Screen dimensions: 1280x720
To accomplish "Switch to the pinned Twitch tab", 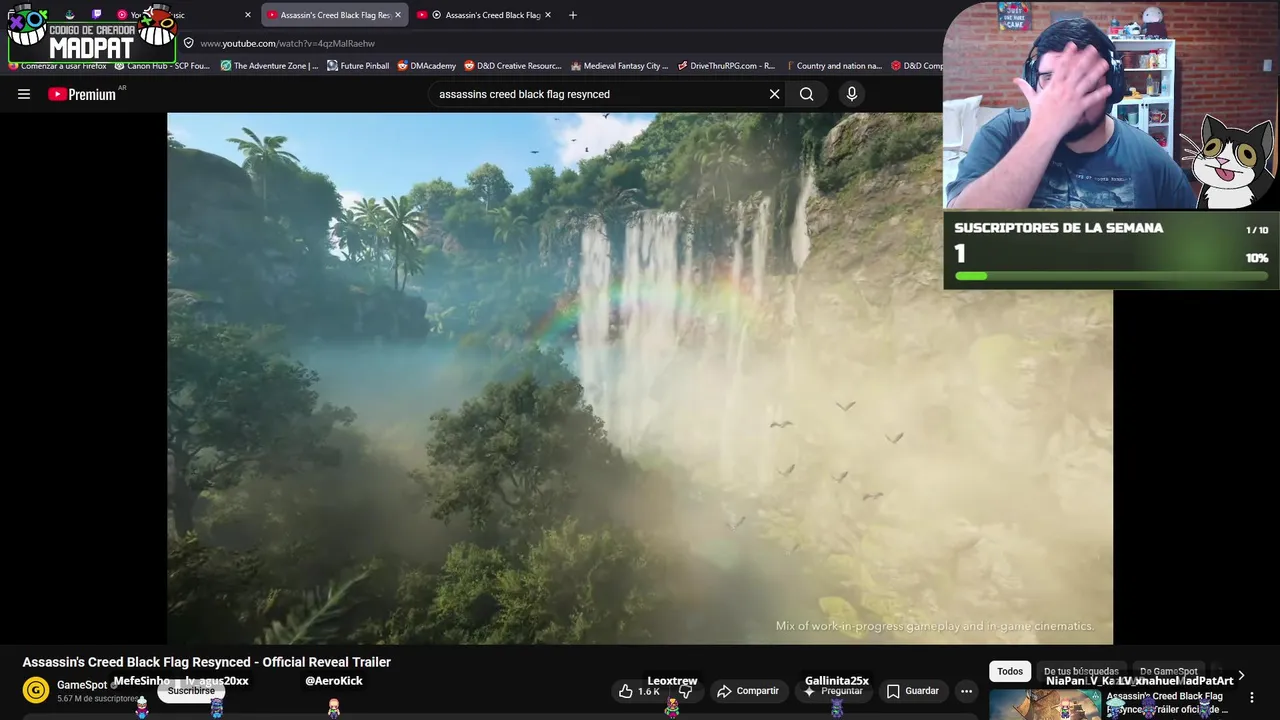I will coord(96,15).
